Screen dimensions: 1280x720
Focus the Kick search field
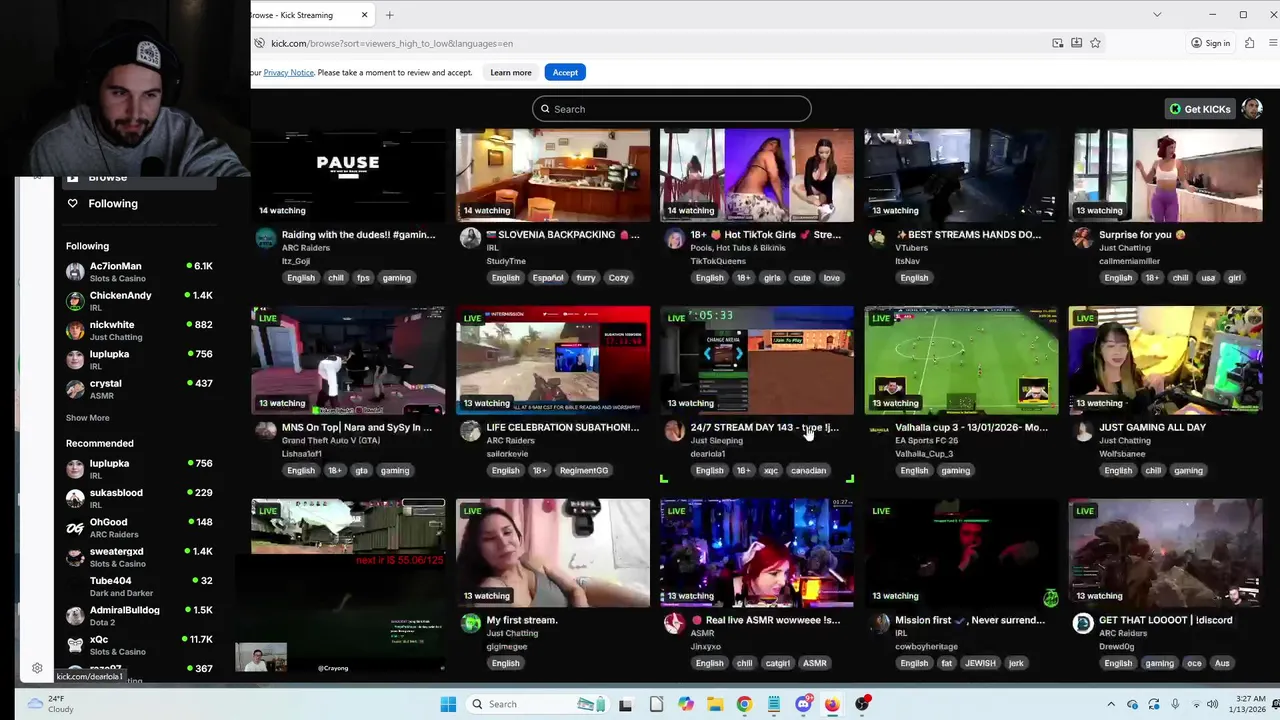pos(672,109)
